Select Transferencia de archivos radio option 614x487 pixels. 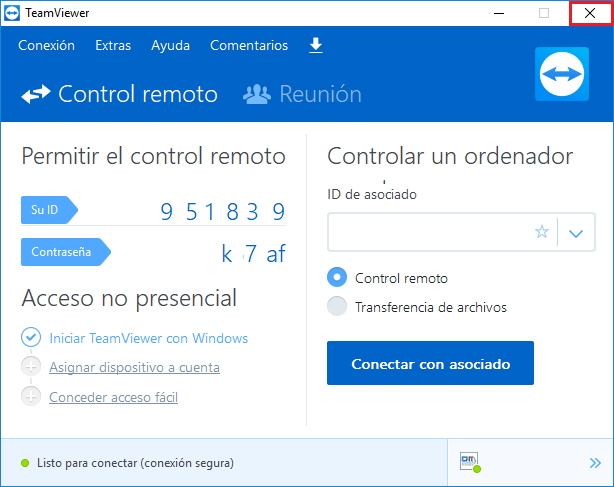coord(337,307)
